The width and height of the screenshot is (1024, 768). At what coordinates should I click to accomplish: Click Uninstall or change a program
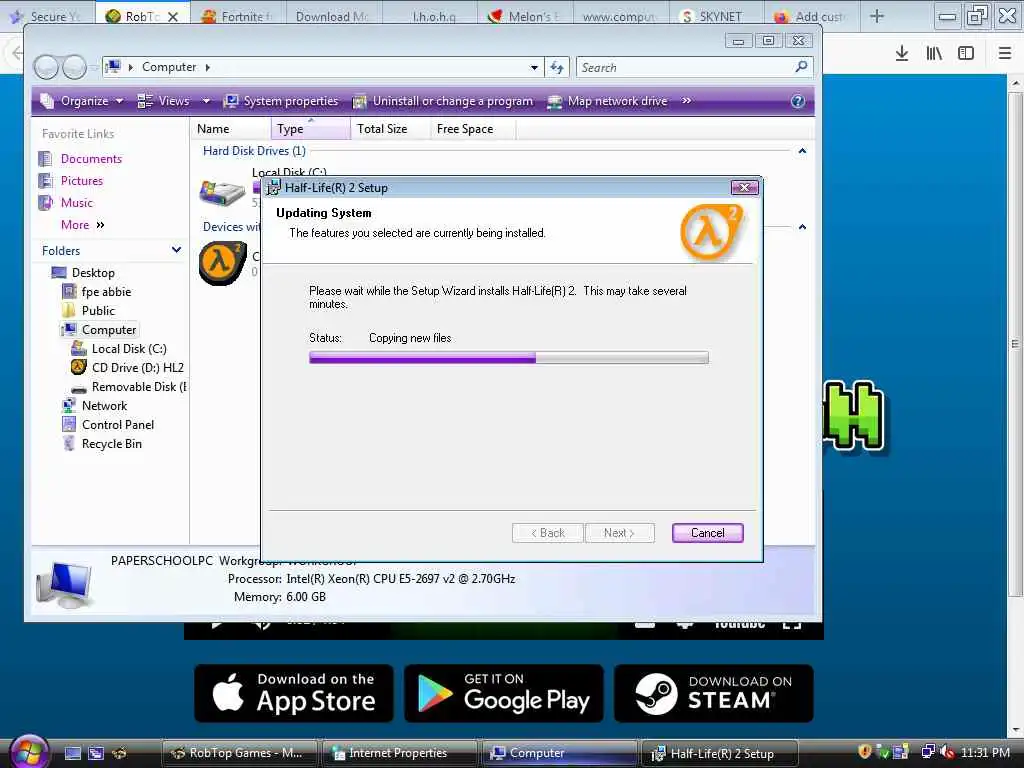coord(443,101)
